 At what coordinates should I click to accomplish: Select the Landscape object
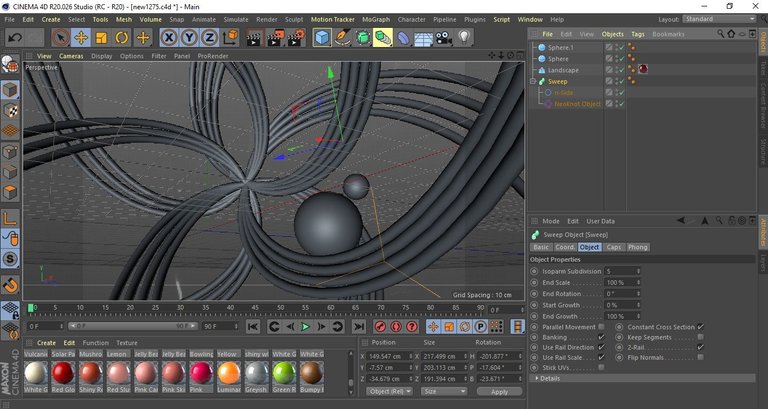pos(563,70)
